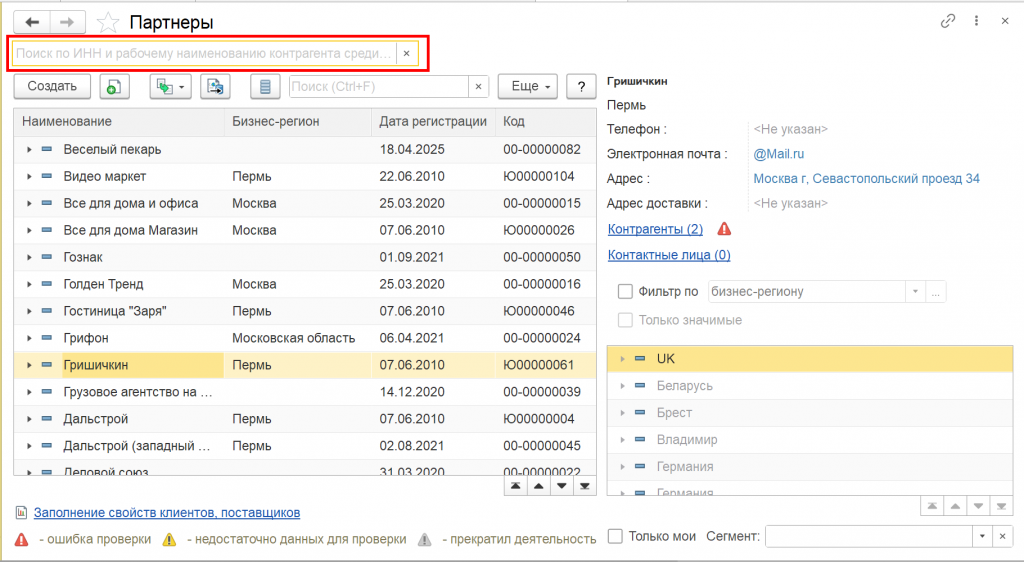Select the Голден Тренд row
This screenshot has width=1024, height=562.
point(305,284)
